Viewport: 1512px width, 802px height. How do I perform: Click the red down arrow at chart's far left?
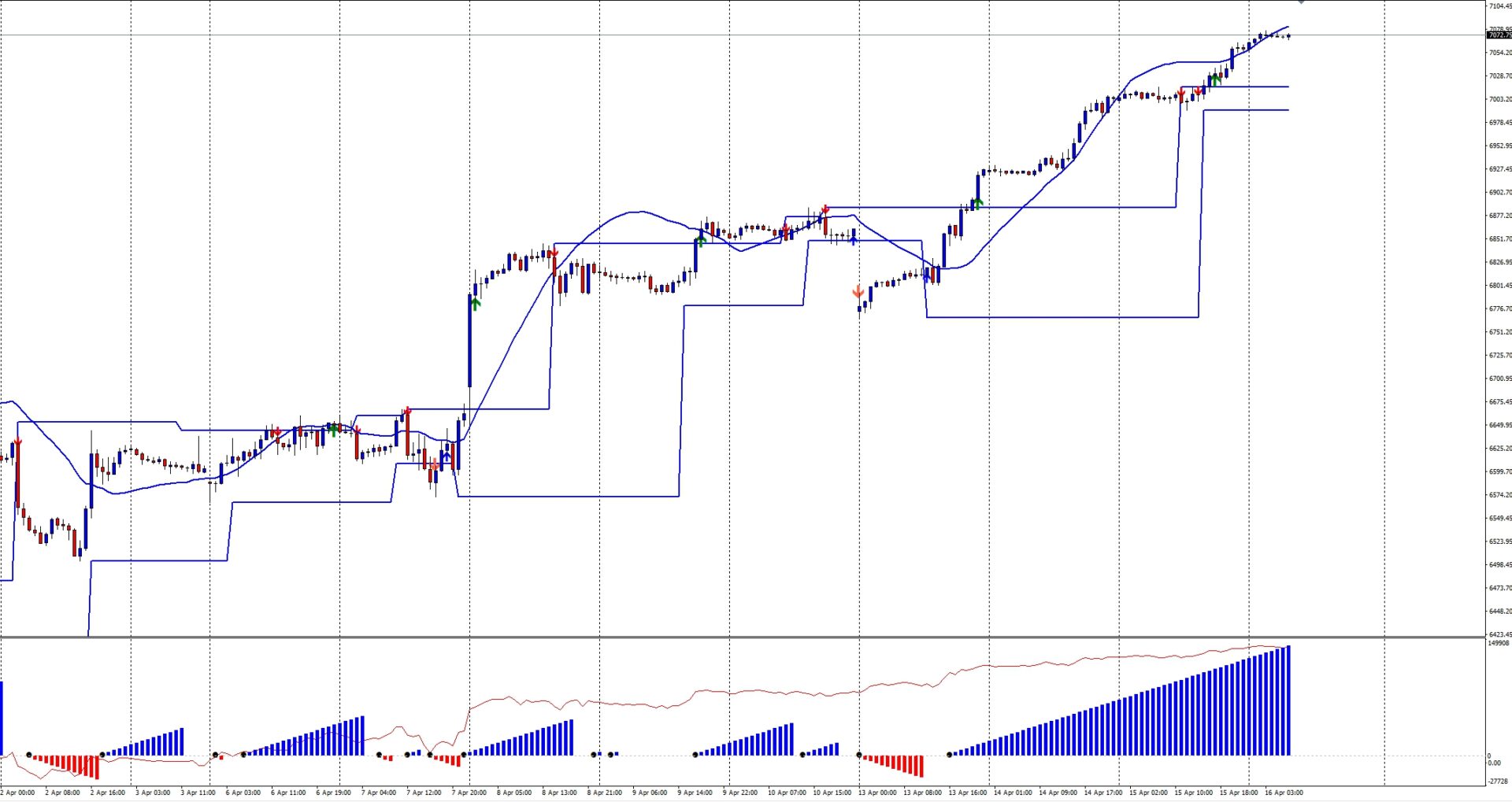point(17,443)
